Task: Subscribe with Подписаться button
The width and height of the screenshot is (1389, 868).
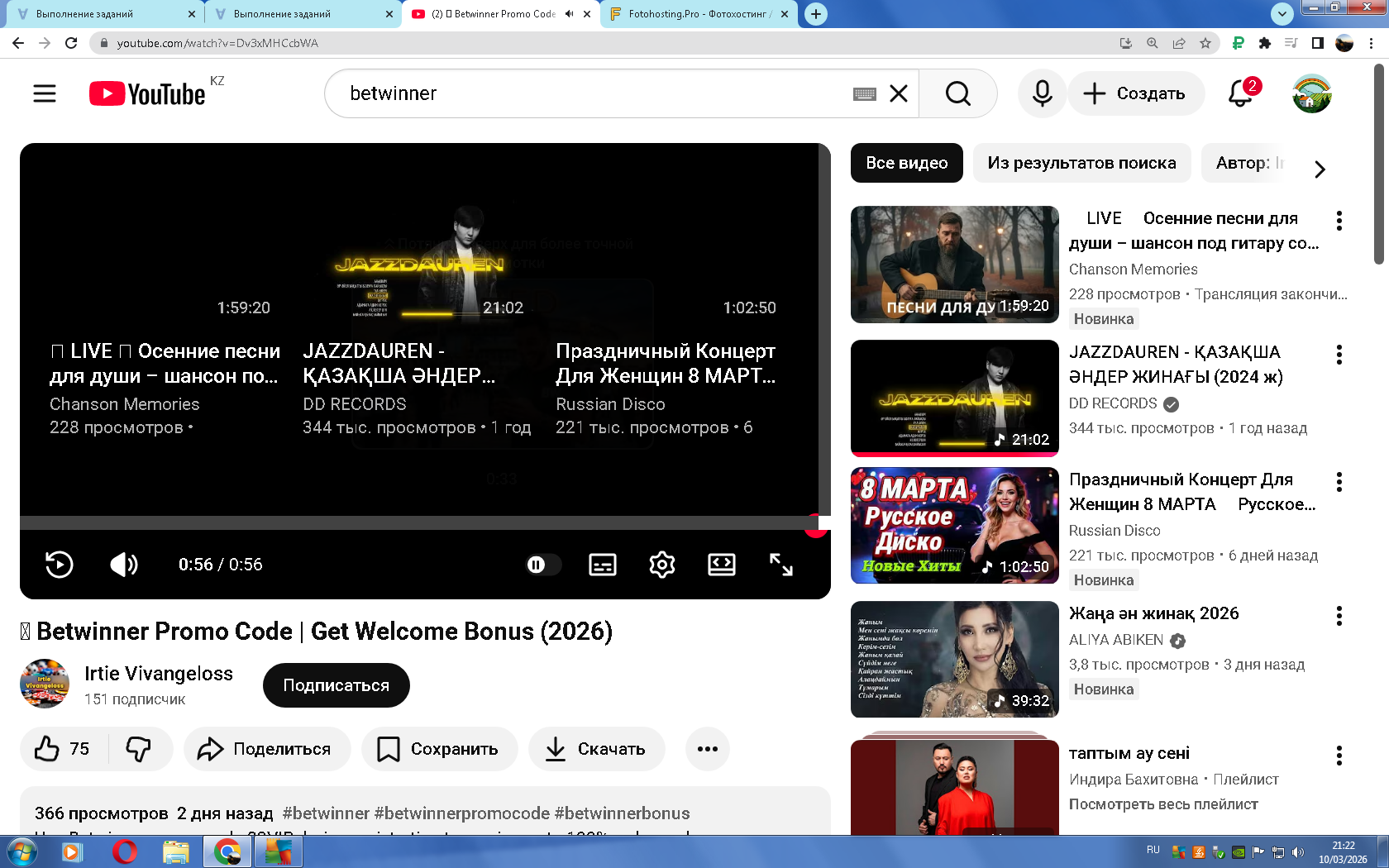Action: pyautogui.click(x=336, y=685)
